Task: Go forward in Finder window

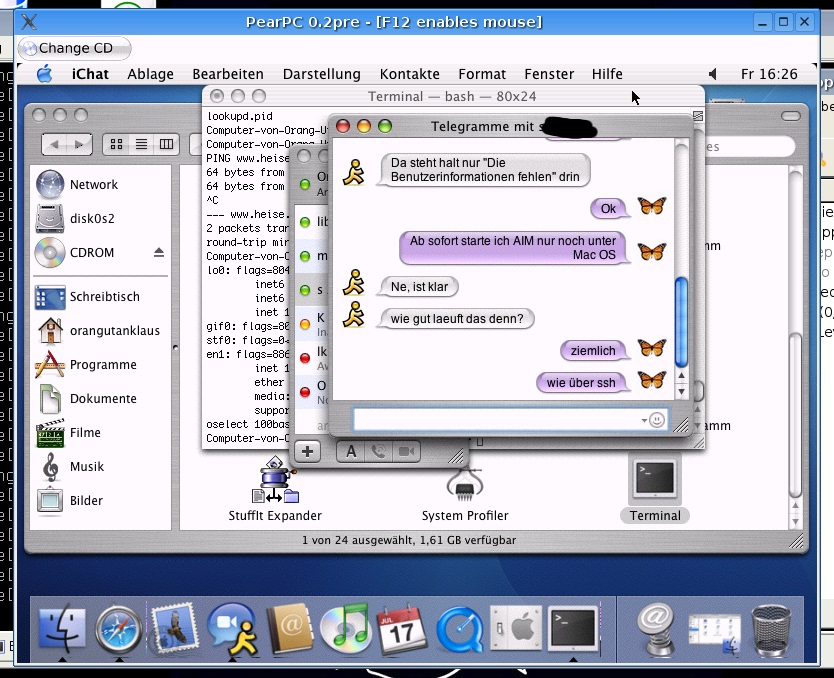Action: [79, 144]
